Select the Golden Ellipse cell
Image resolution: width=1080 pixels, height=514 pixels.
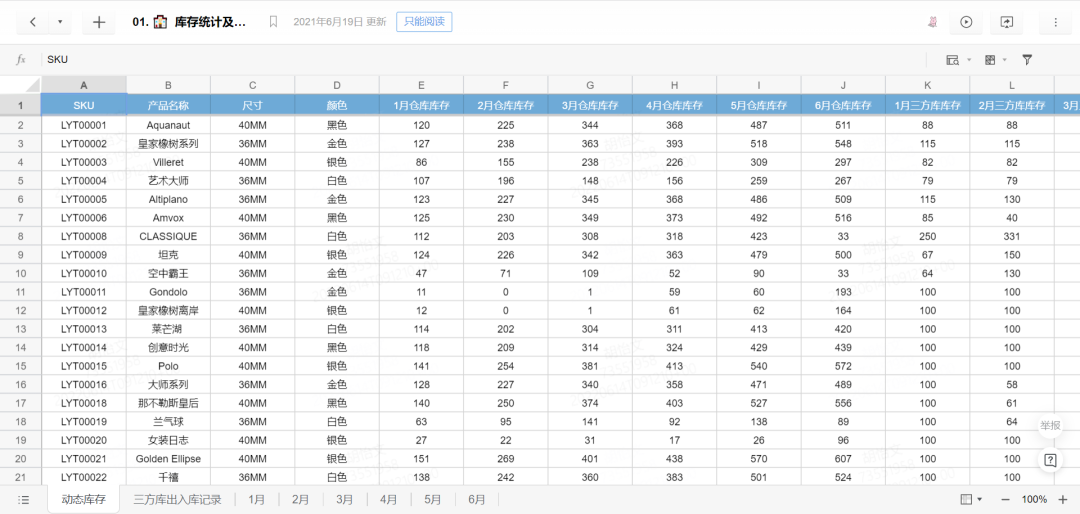(168, 459)
